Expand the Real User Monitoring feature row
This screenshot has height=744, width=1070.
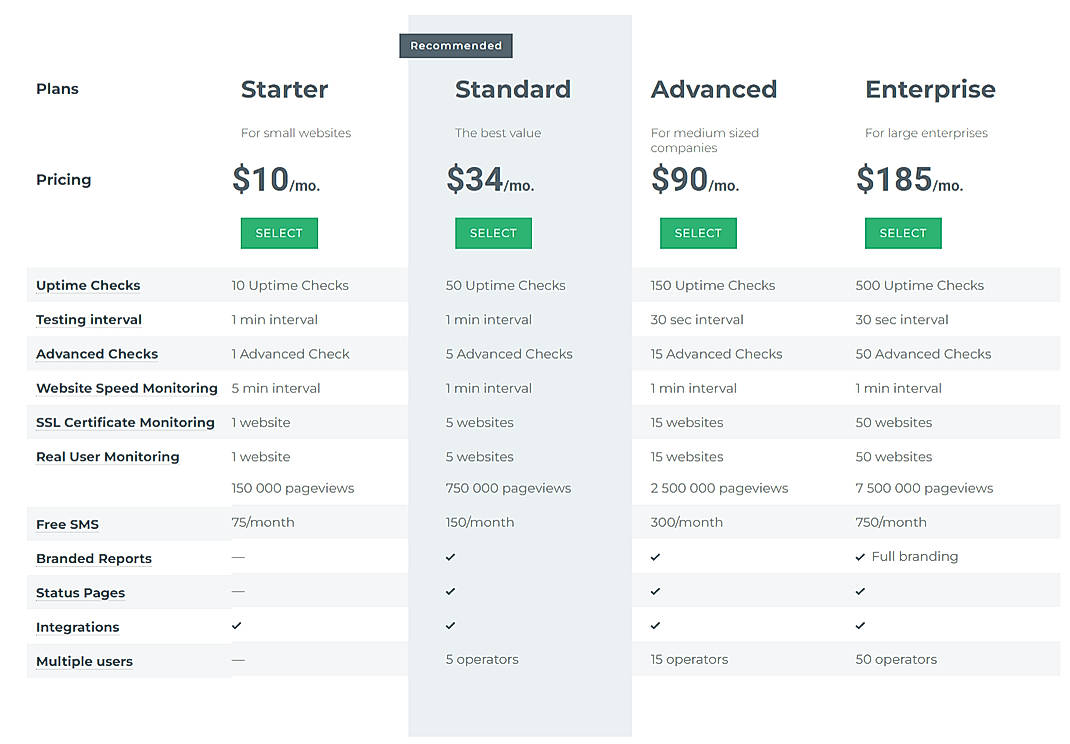click(x=107, y=456)
